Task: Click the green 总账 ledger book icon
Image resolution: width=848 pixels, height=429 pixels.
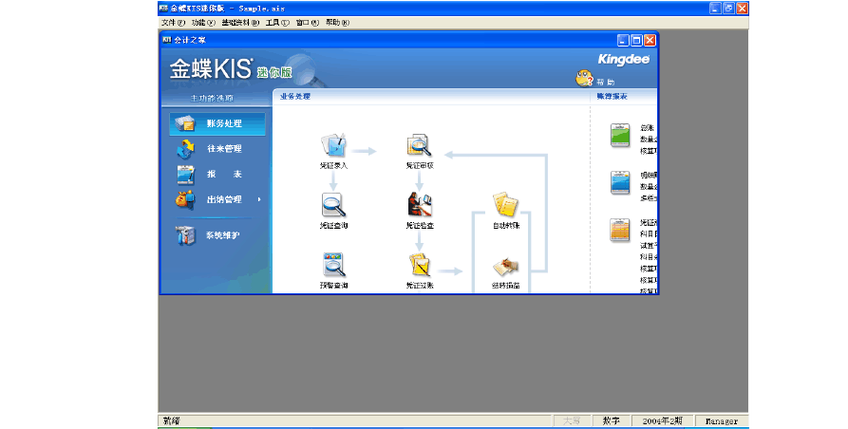Action: [x=620, y=135]
